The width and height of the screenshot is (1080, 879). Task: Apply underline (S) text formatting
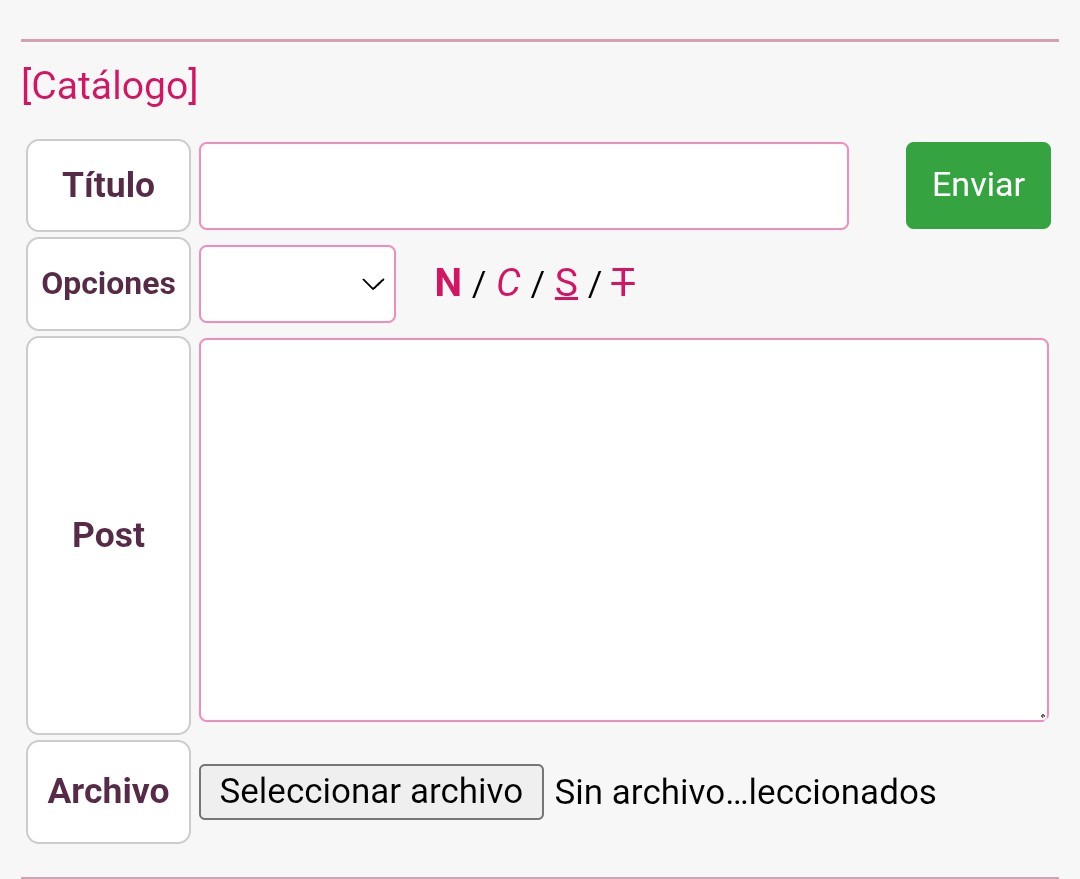tap(566, 284)
